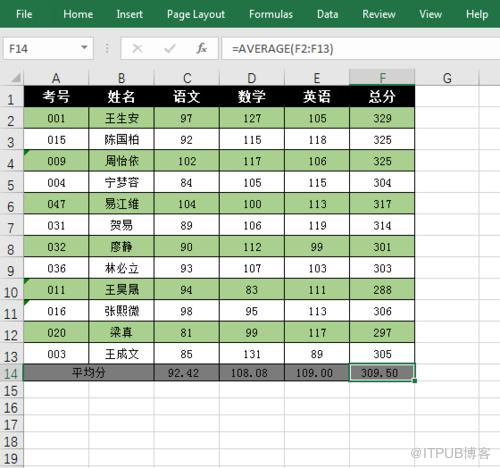Click the Name Box showing F14
Screen dimensions: 500x468
(48, 49)
